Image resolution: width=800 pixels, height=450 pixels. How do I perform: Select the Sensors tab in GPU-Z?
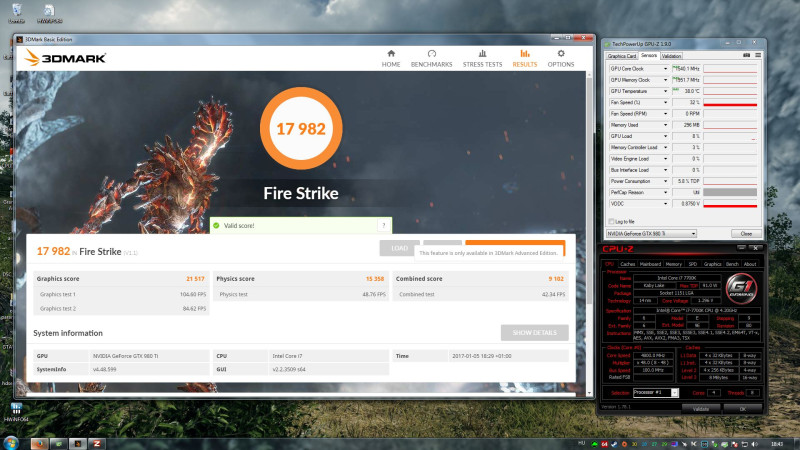click(649, 56)
